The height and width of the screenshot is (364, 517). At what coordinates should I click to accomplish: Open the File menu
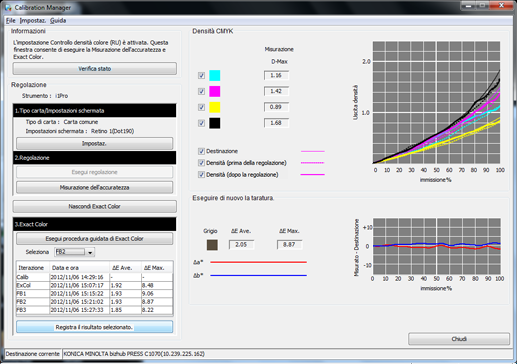tap(11, 21)
